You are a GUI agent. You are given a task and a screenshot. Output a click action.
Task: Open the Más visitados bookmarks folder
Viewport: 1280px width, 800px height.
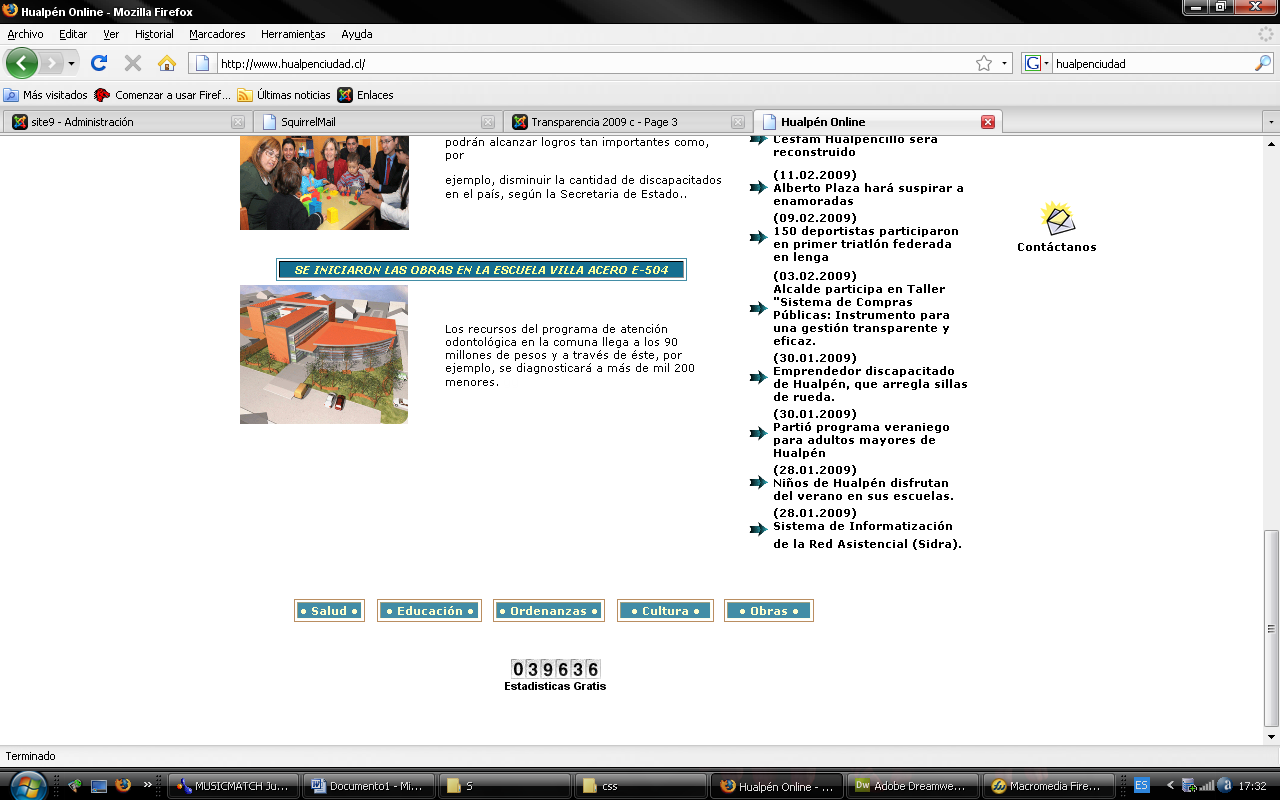tap(46, 95)
